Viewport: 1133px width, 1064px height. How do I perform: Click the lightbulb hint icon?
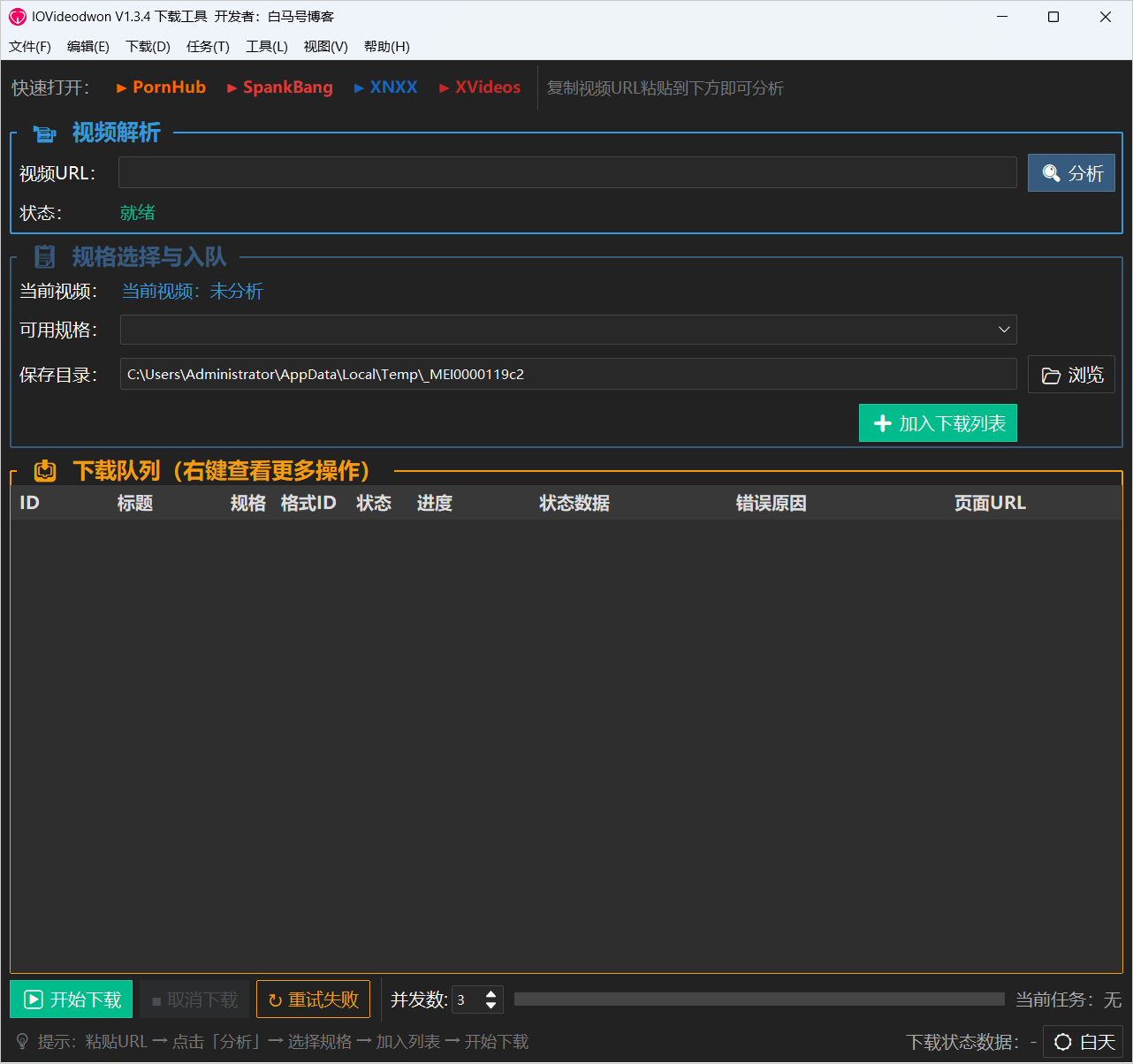tap(23, 1042)
